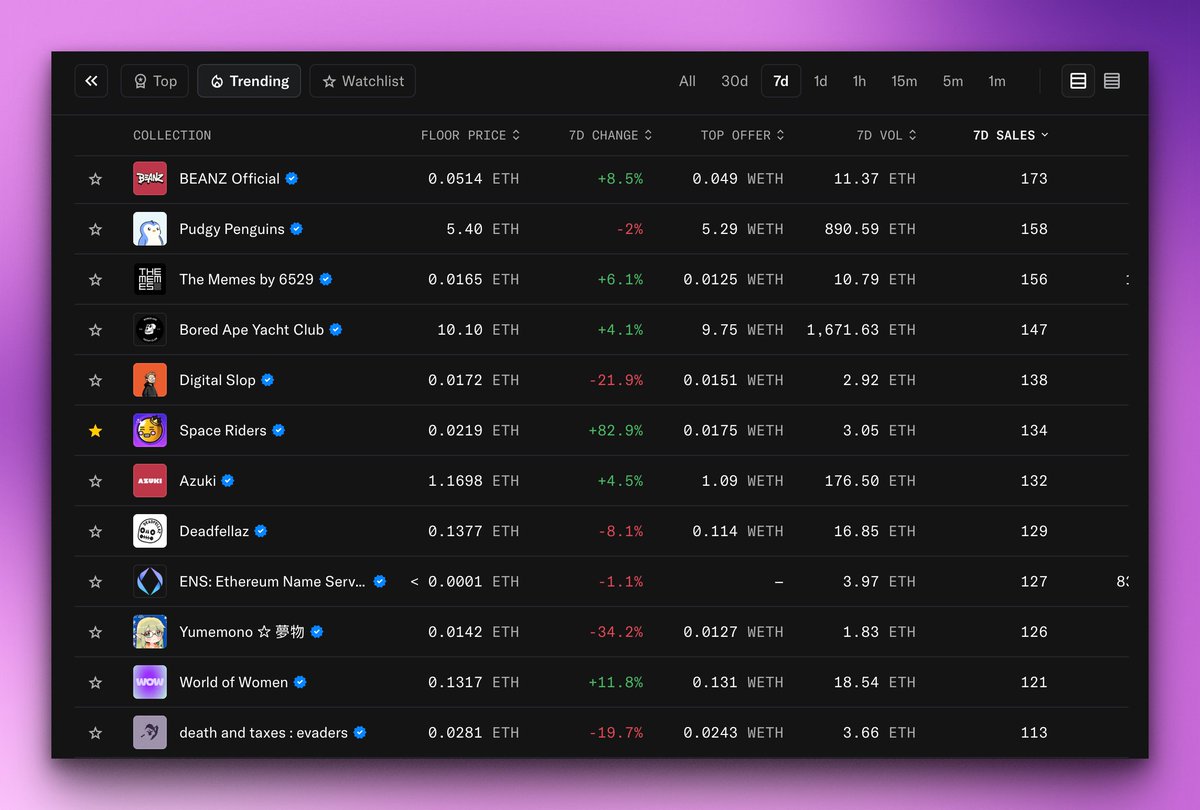This screenshot has width=1200, height=810.
Task: Star BEANZ Official for watchlist
Action: pyautogui.click(x=95, y=179)
